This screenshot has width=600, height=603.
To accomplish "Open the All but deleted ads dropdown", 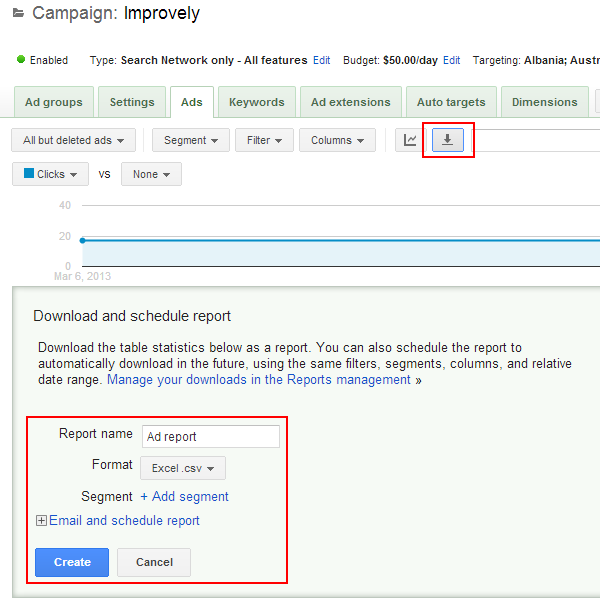I will pos(73,140).
